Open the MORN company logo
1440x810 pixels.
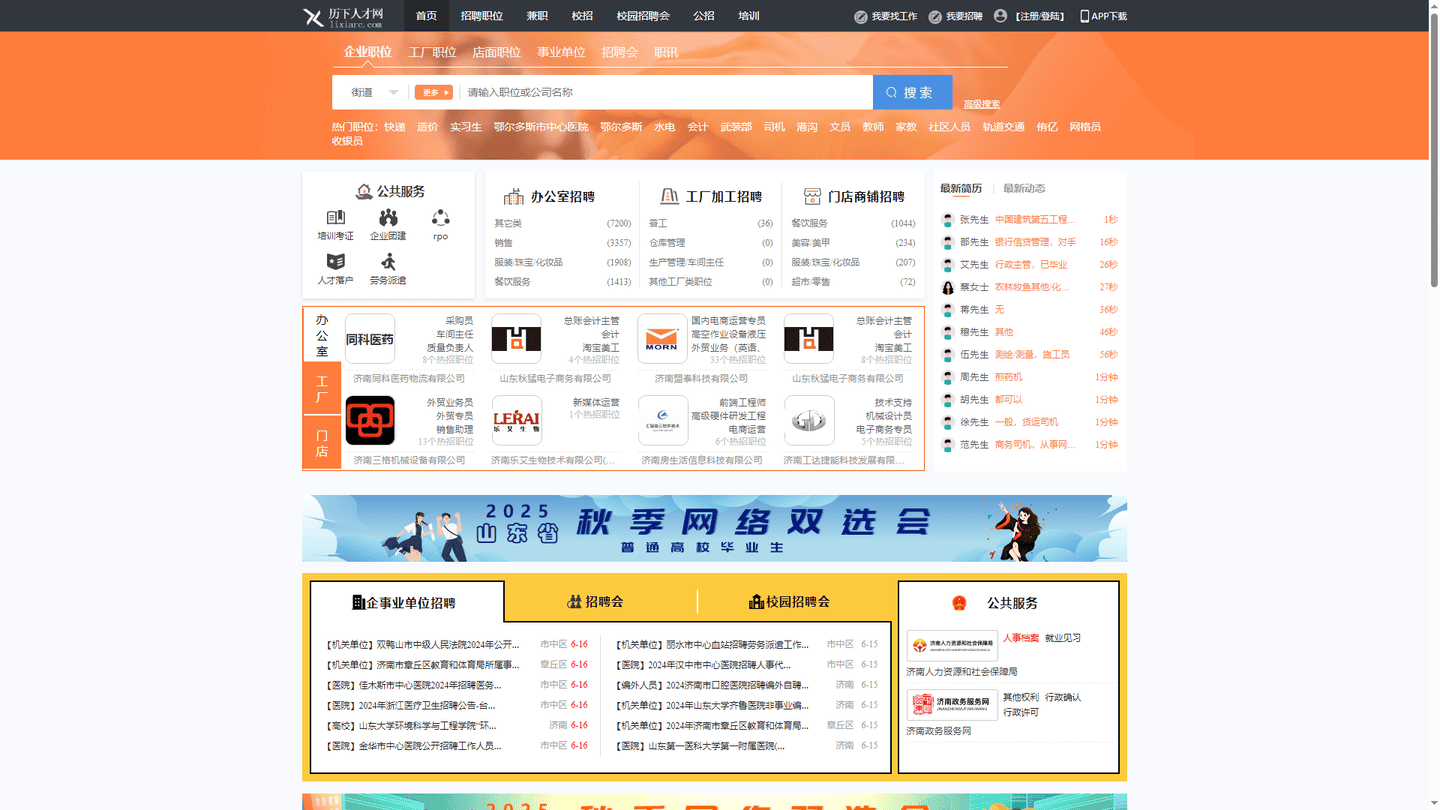662,339
